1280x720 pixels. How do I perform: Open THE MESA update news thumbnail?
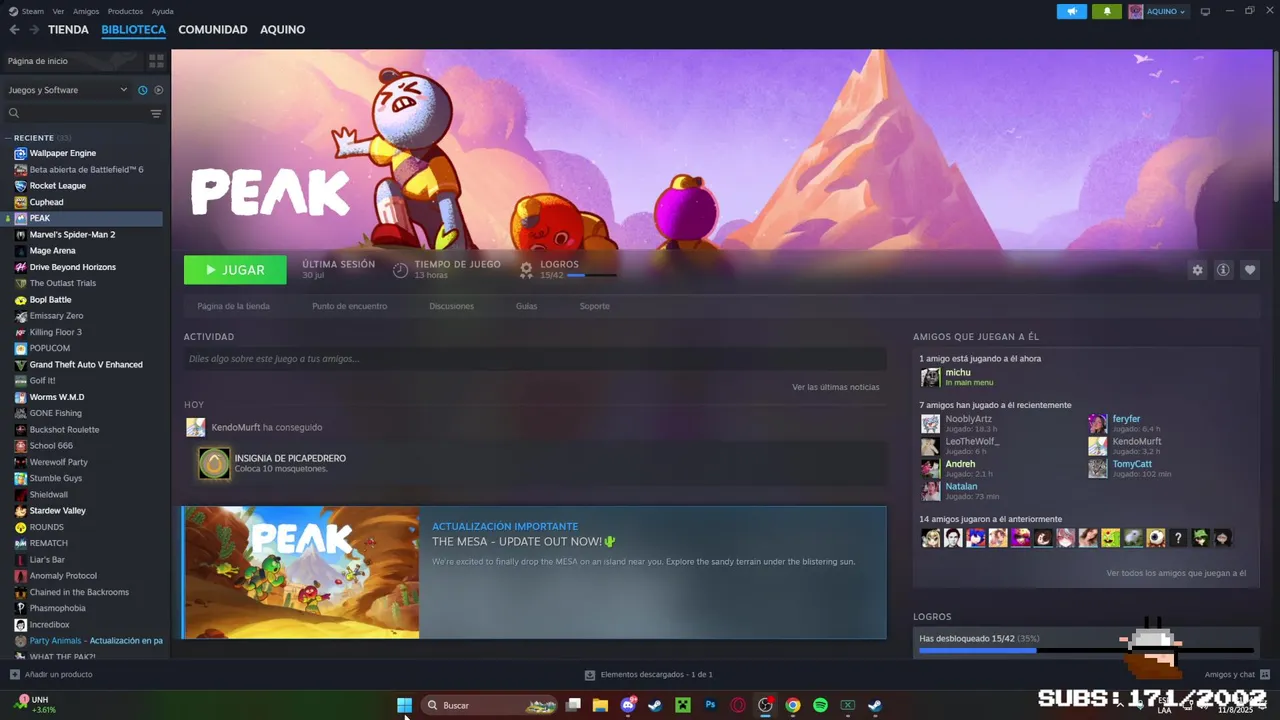point(301,572)
